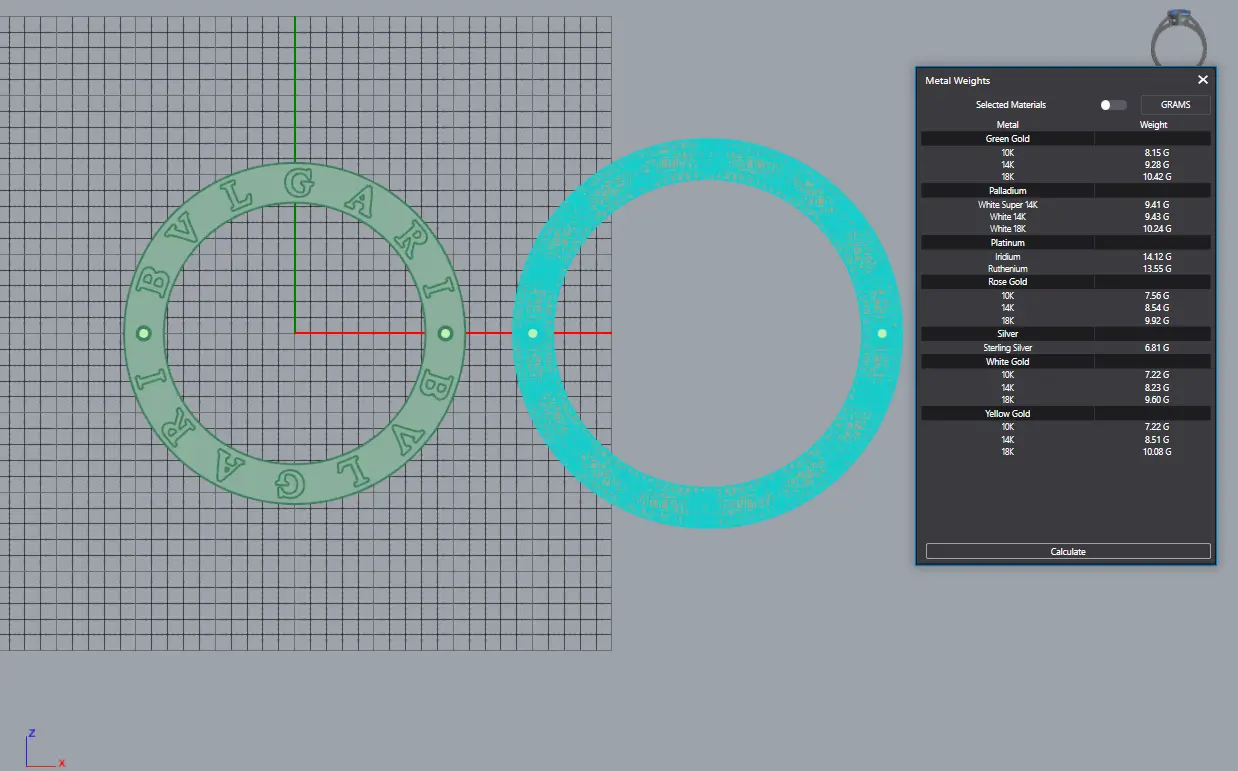Click the Weight column header

point(1153,125)
